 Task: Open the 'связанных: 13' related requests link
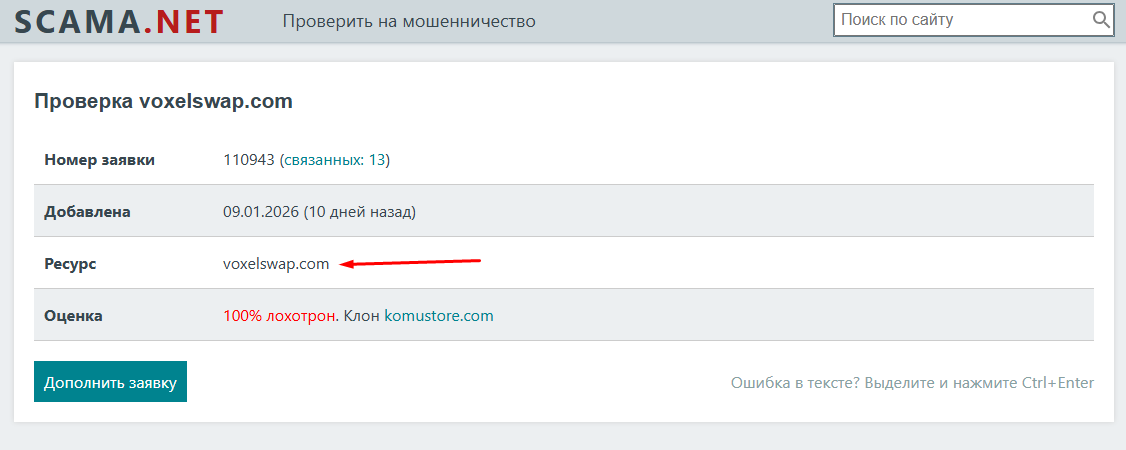334,160
